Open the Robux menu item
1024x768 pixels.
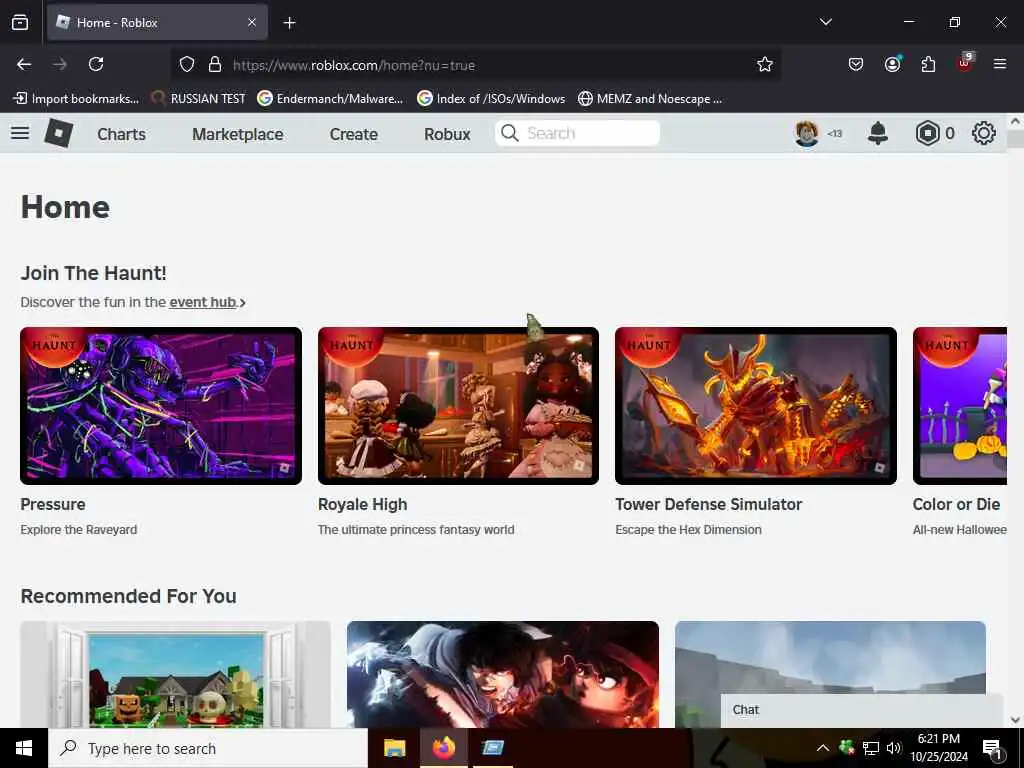[447, 134]
